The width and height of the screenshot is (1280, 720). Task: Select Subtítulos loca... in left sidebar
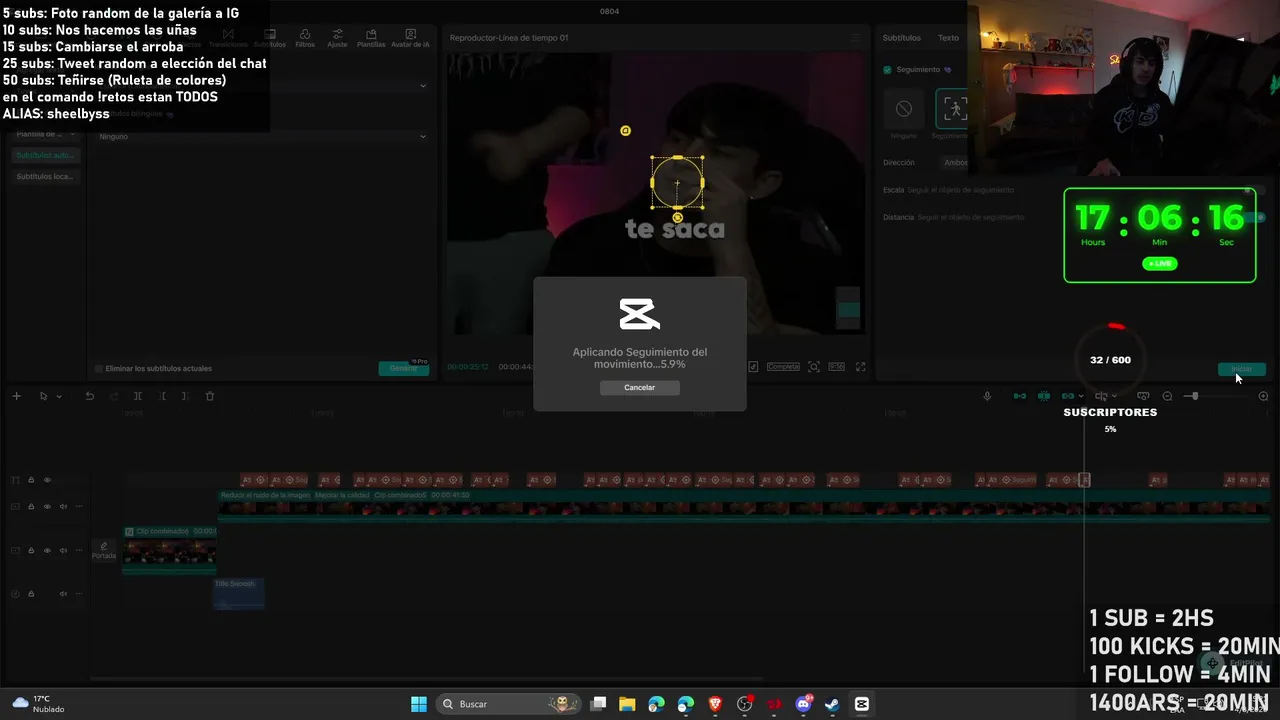[44, 176]
